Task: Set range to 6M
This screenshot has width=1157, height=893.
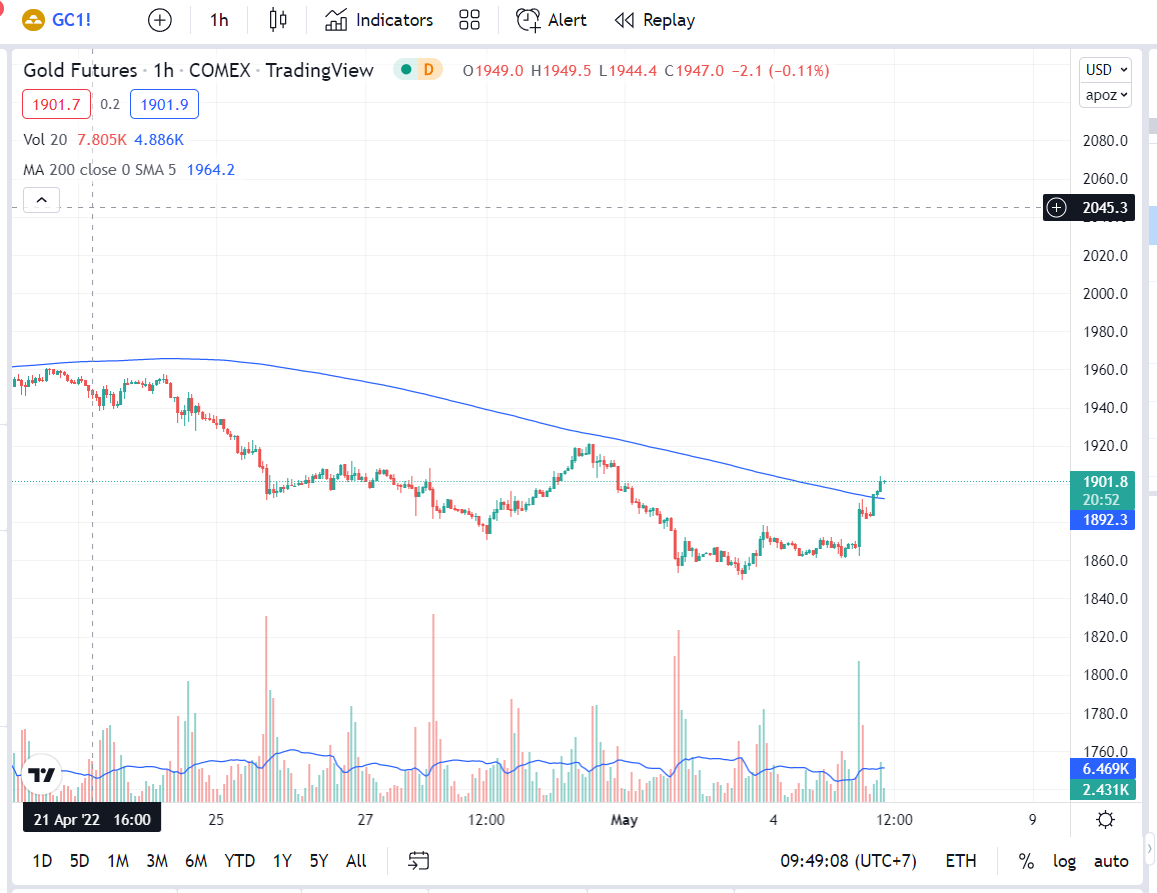Action: [196, 861]
